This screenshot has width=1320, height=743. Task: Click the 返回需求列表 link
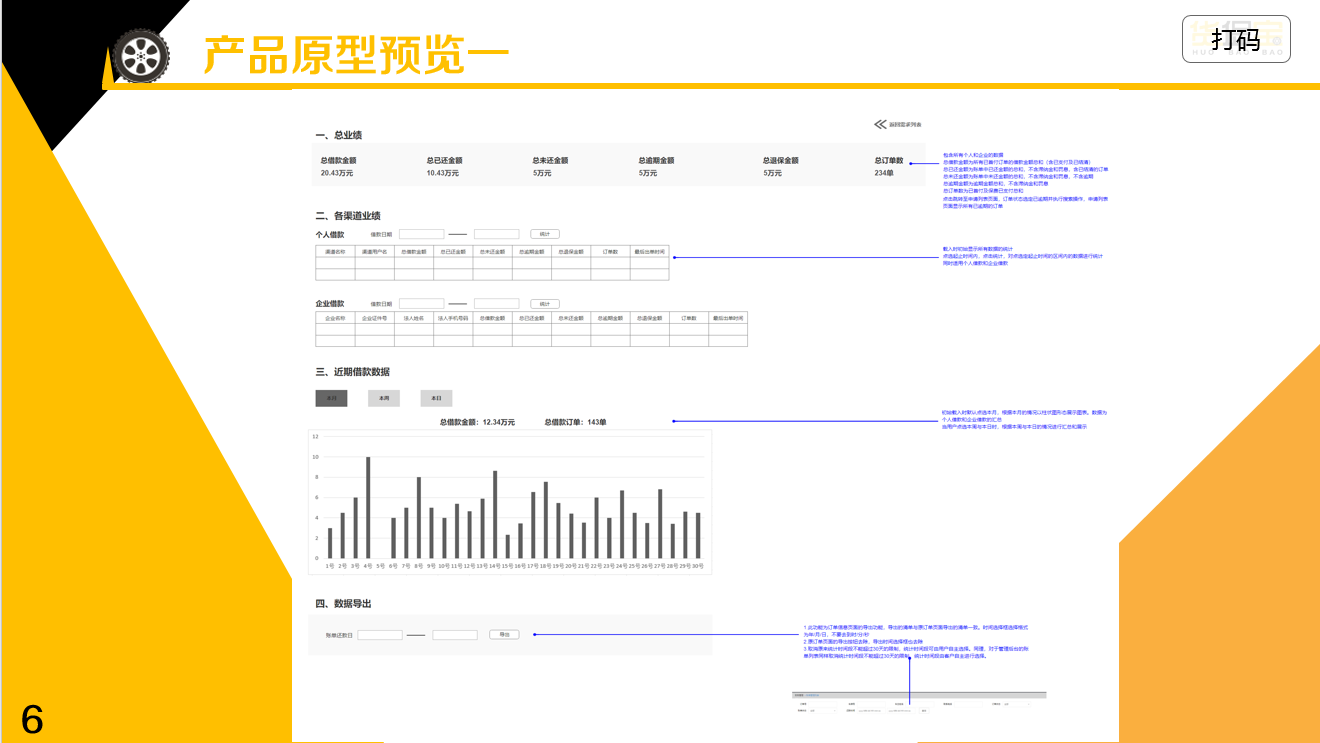[905, 125]
